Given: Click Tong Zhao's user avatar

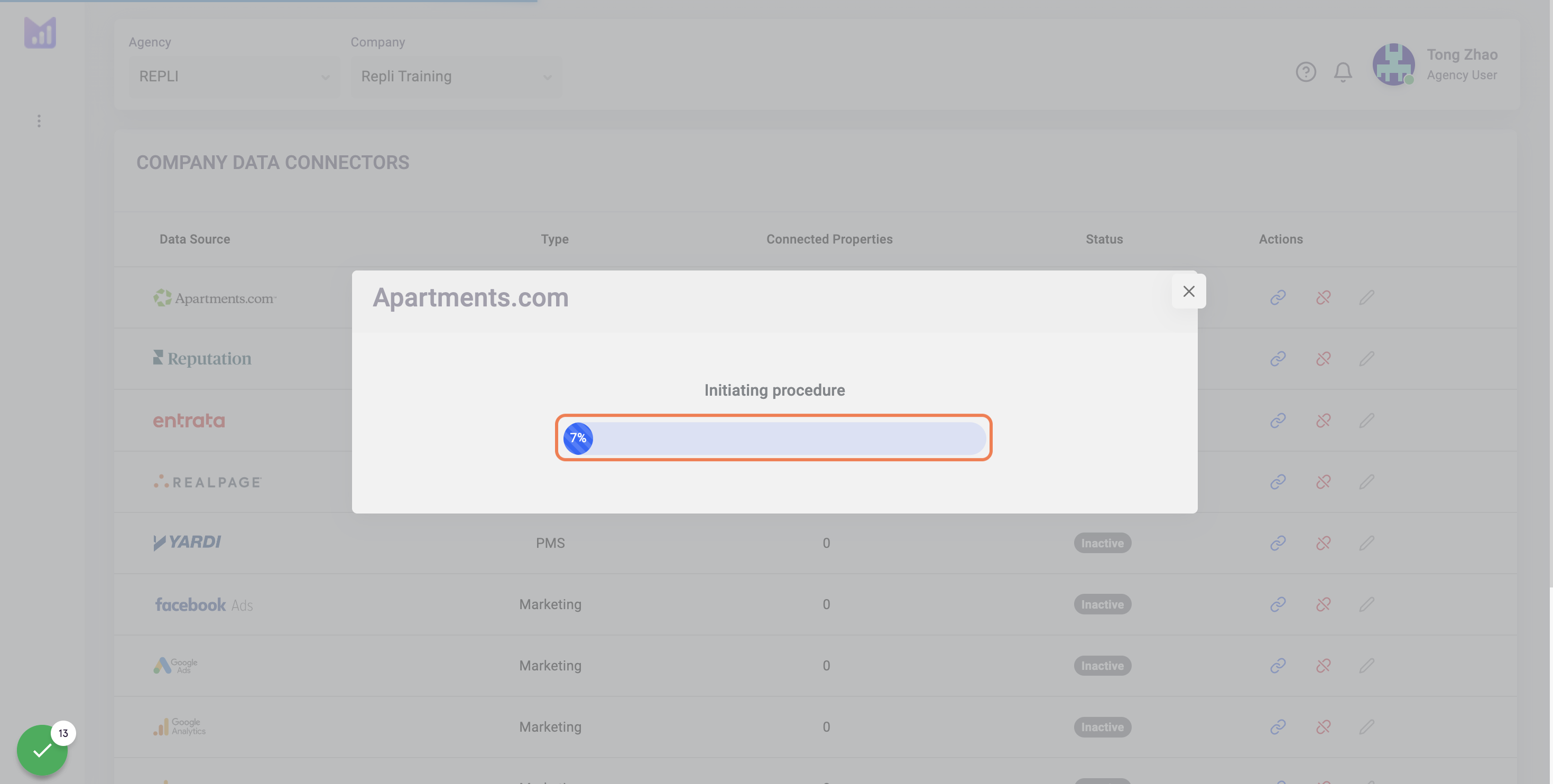Looking at the screenshot, I should (x=1393, y=64).
